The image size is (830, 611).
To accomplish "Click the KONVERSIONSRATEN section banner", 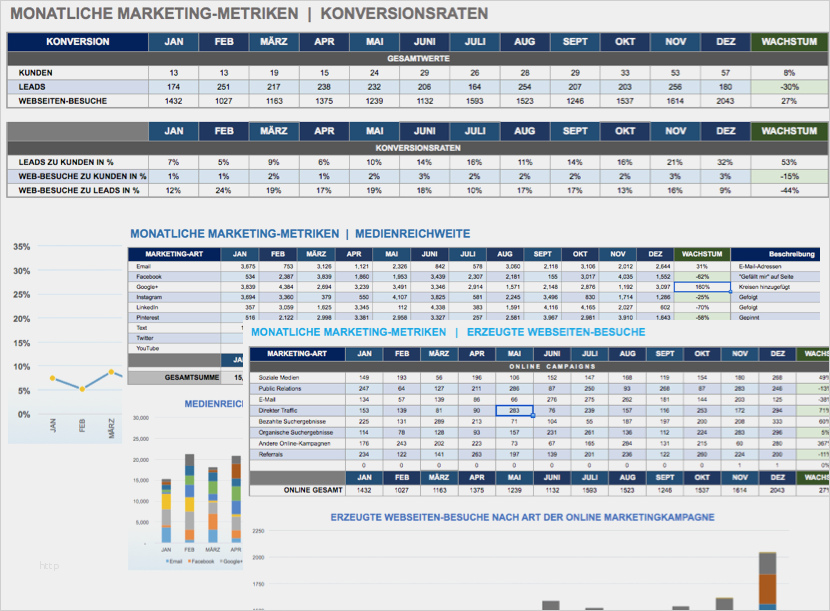I will pyautogui.click(x=418, y=148).
